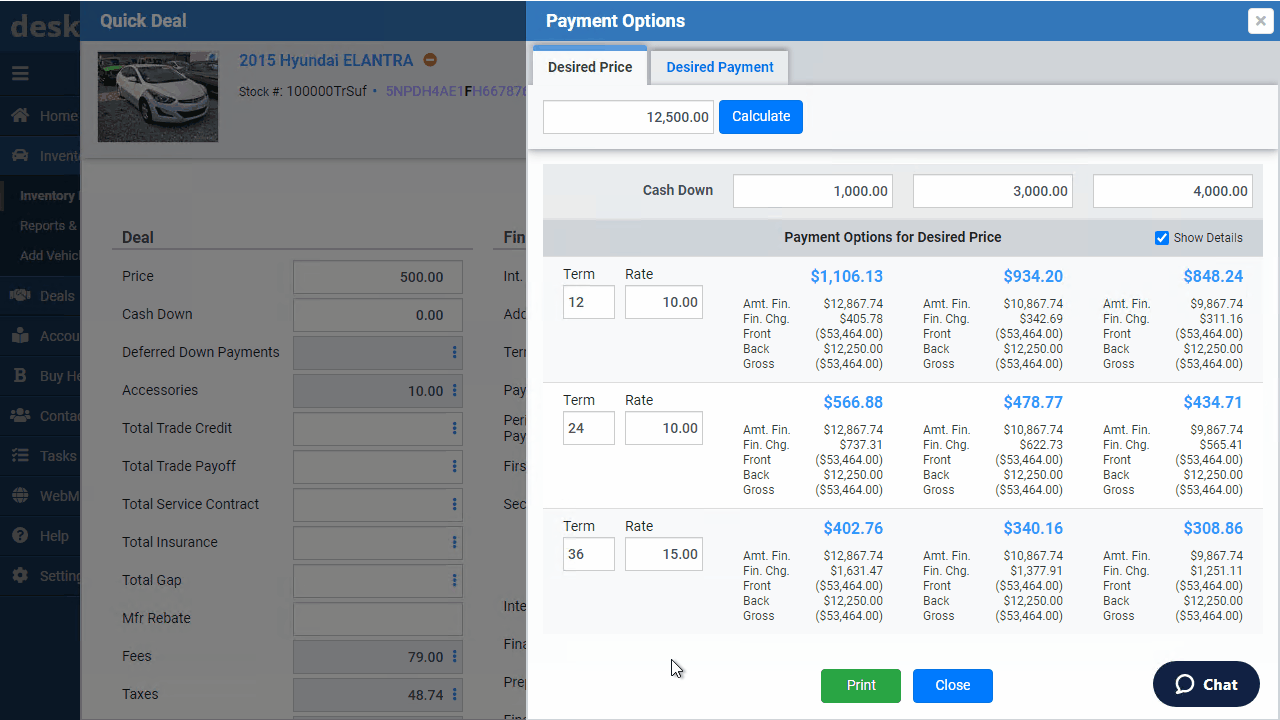The image size is (1280, 720).
Task: Open the Help question mark icon
Action: tap(20, 536)
